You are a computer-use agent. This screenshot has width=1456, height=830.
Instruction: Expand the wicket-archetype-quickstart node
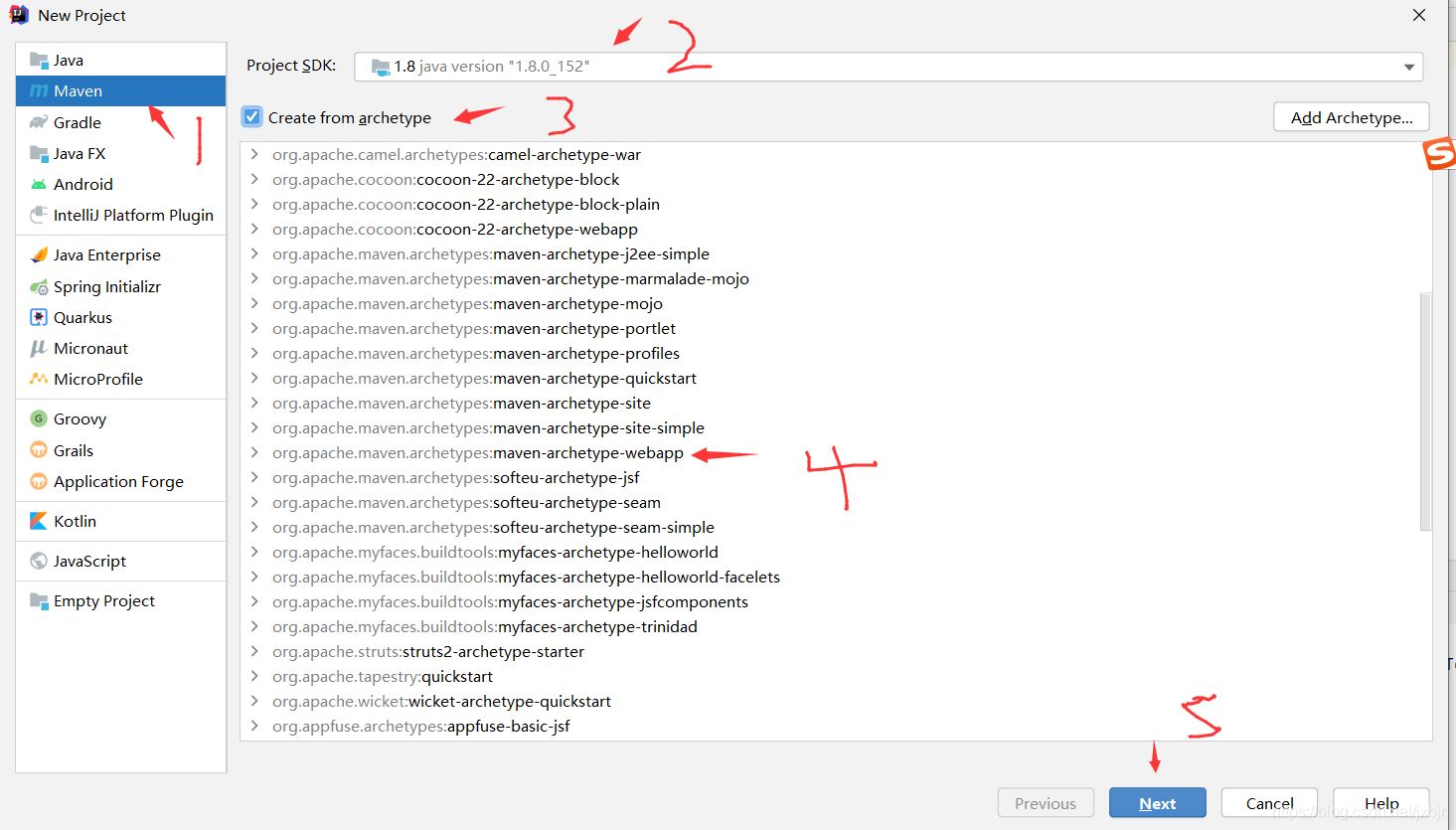tap(255, 701)
